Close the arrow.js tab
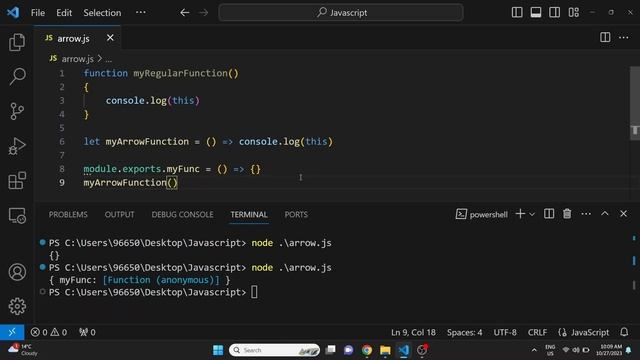640x360 pixels. coord(110,38)
